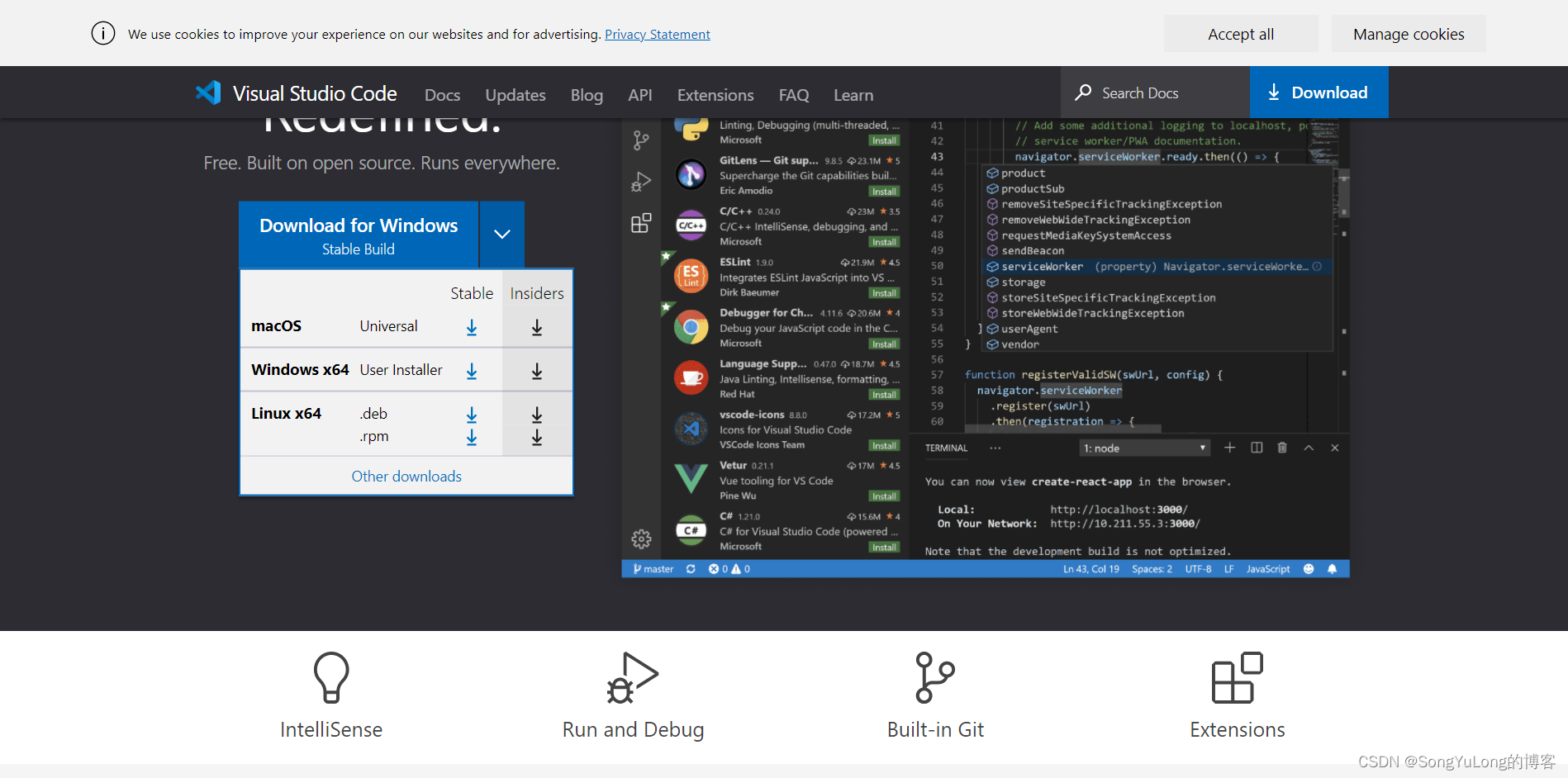Open Run view in editor activity bar
This screenshot has width=1568, height=778.
point(641,182)
